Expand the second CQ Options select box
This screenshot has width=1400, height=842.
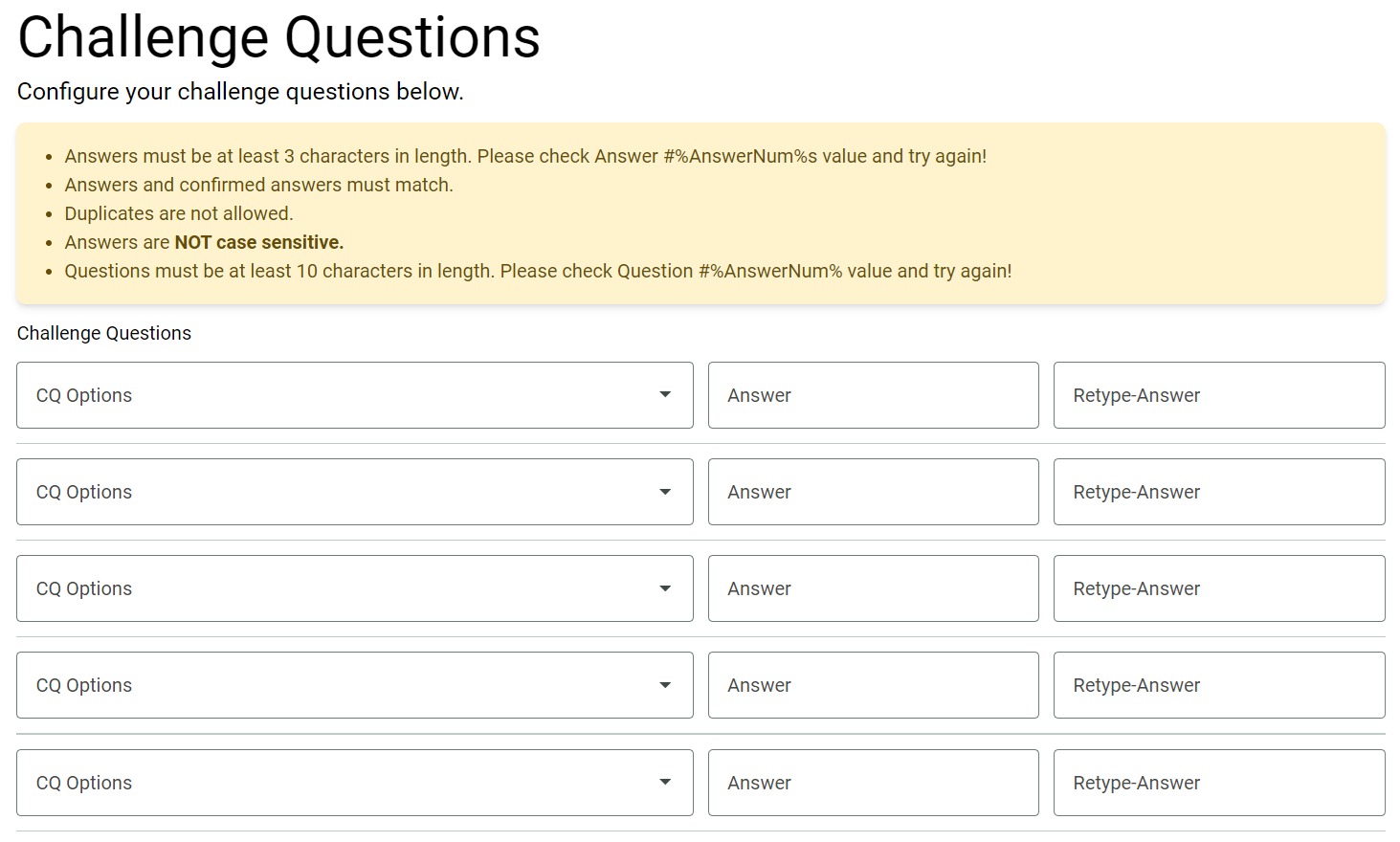tap(335, 492)
